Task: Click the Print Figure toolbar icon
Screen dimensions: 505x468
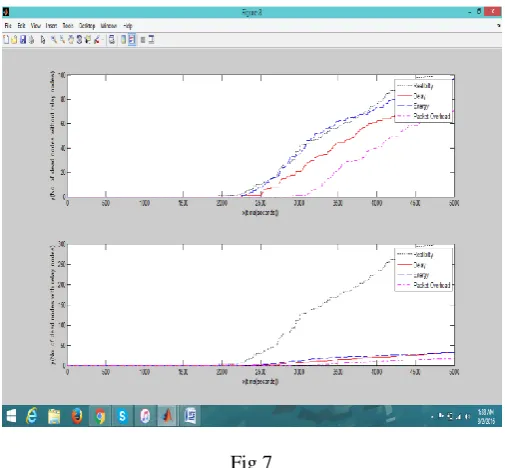Action: pos(31,40)
